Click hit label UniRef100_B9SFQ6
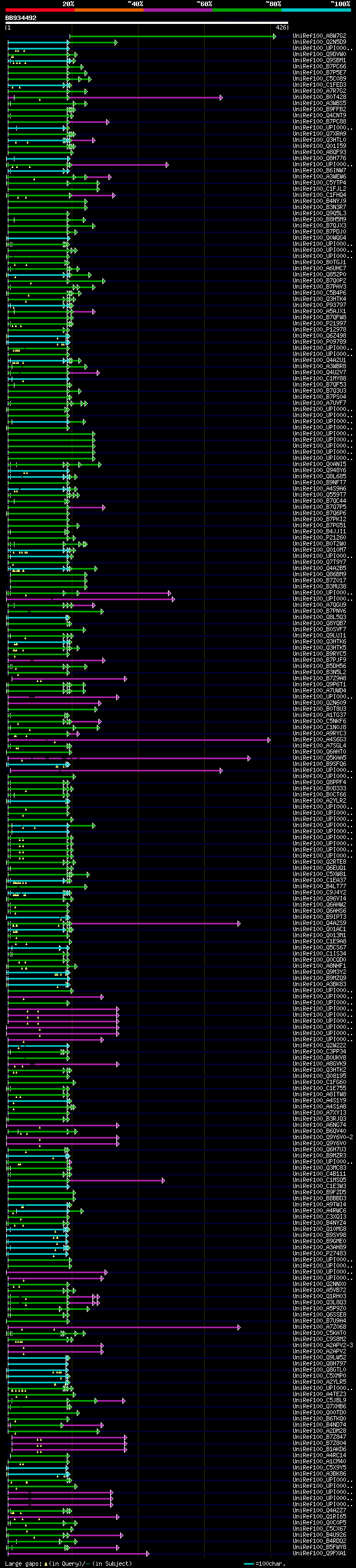Image resolution: width=356 pixels, height=1568 pixels. [319, 764]
